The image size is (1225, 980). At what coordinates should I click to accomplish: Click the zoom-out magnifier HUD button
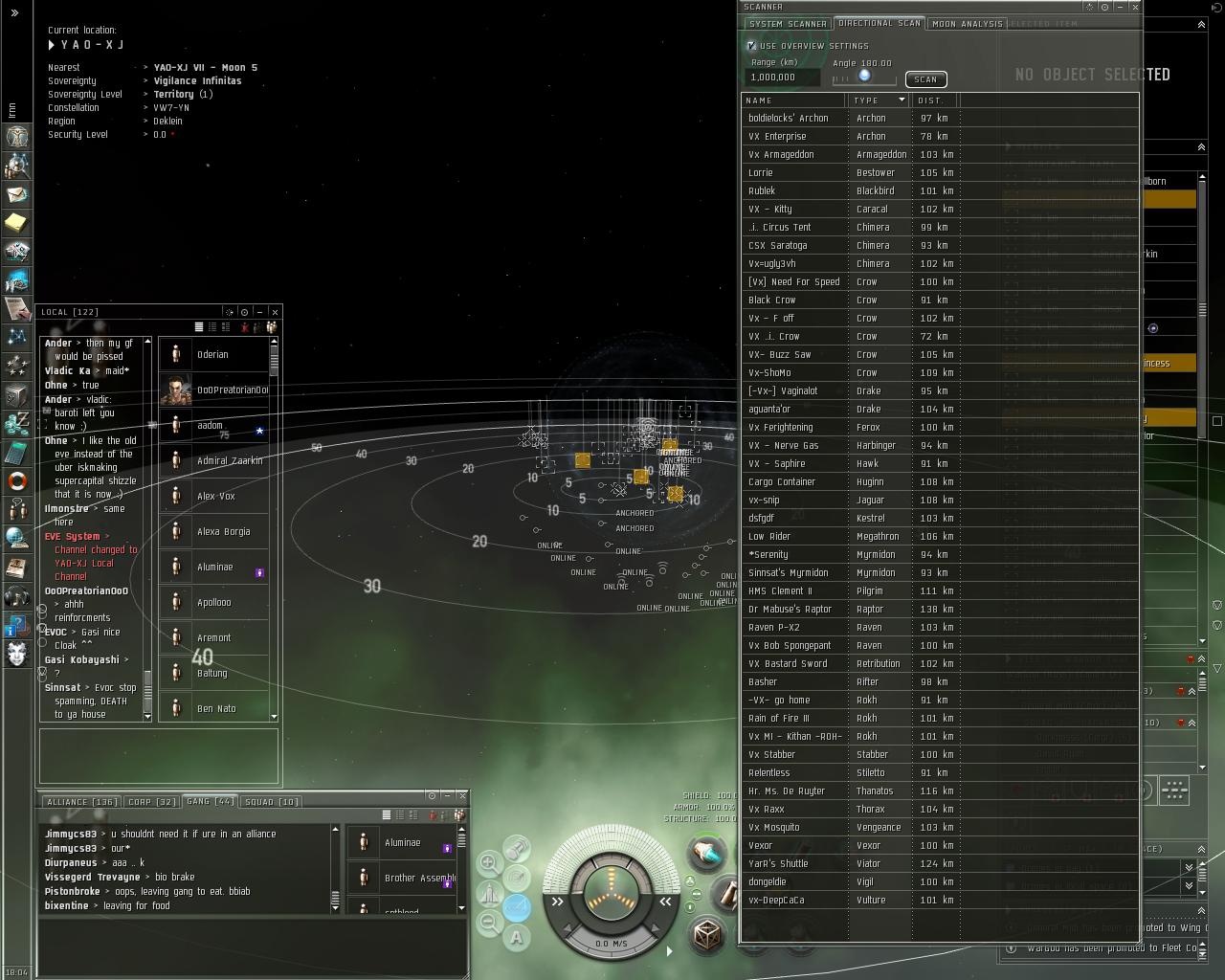pyautogui.click(x=489, y=923)
